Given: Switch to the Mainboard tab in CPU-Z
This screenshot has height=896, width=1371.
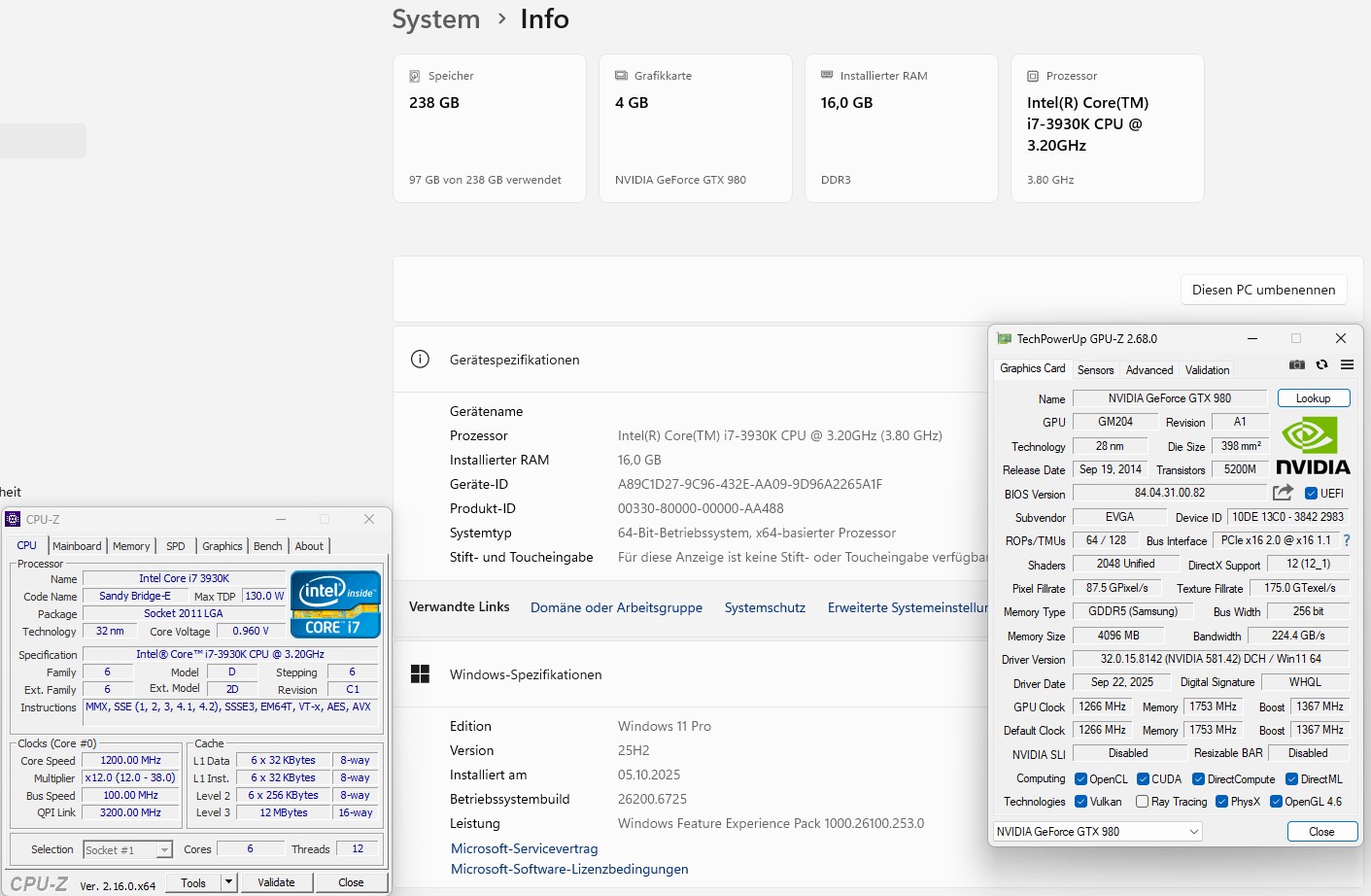Looking at the screenshot, I should tap(77, 546).
